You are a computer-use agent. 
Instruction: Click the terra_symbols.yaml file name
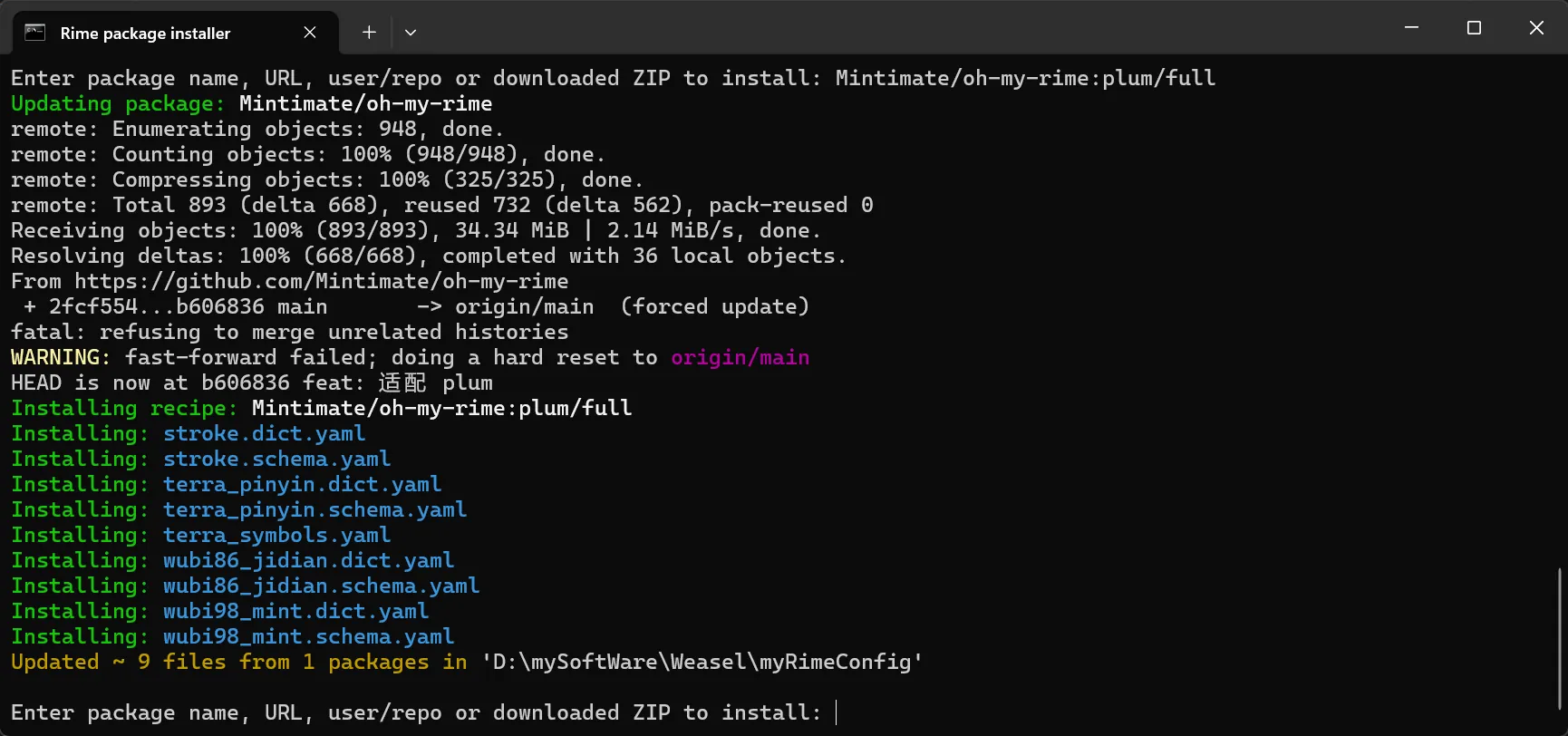pyautogui.click(x=277, y=536)
